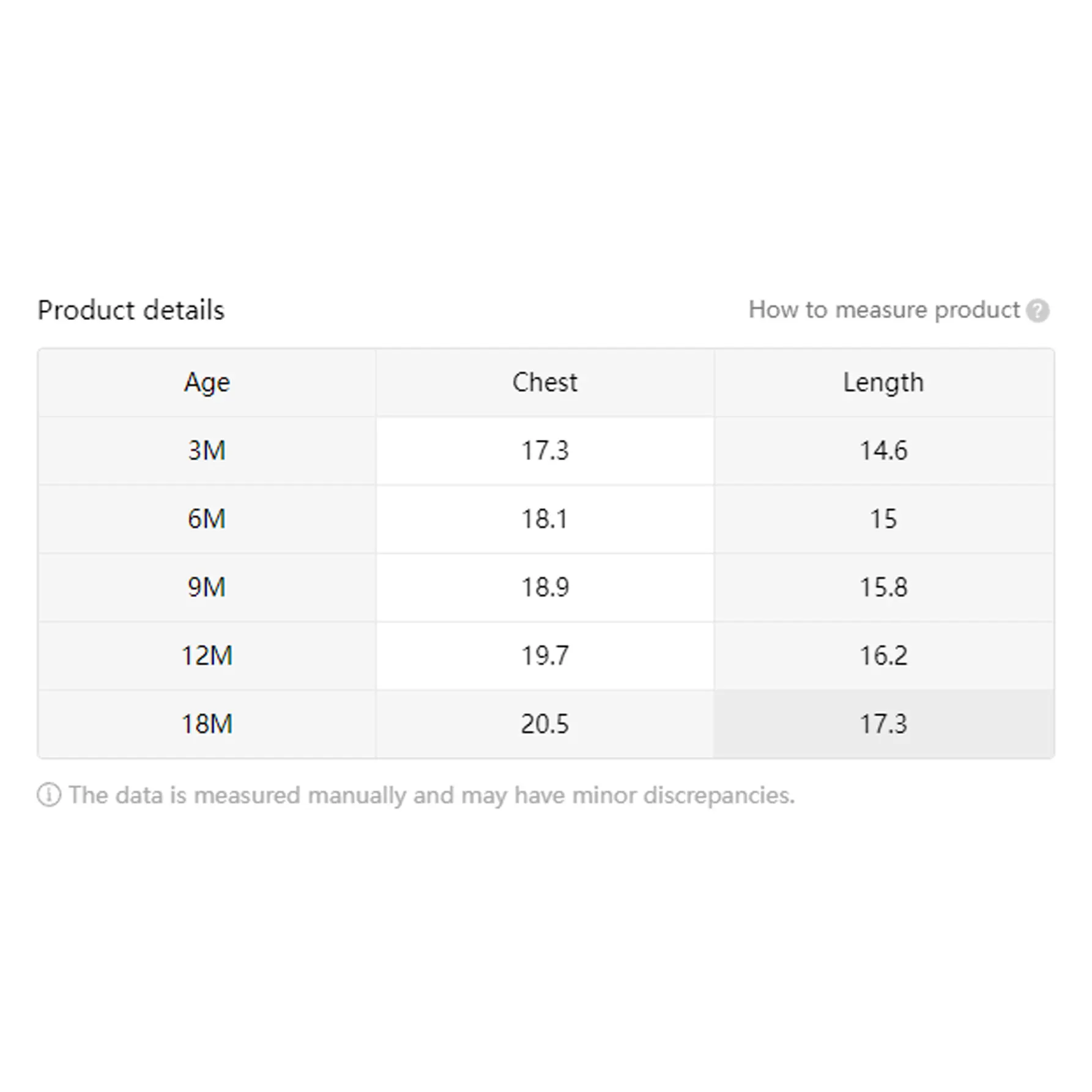Select the Chest column header
Screen dimensions: 1092x1092
tap(544, 383)
